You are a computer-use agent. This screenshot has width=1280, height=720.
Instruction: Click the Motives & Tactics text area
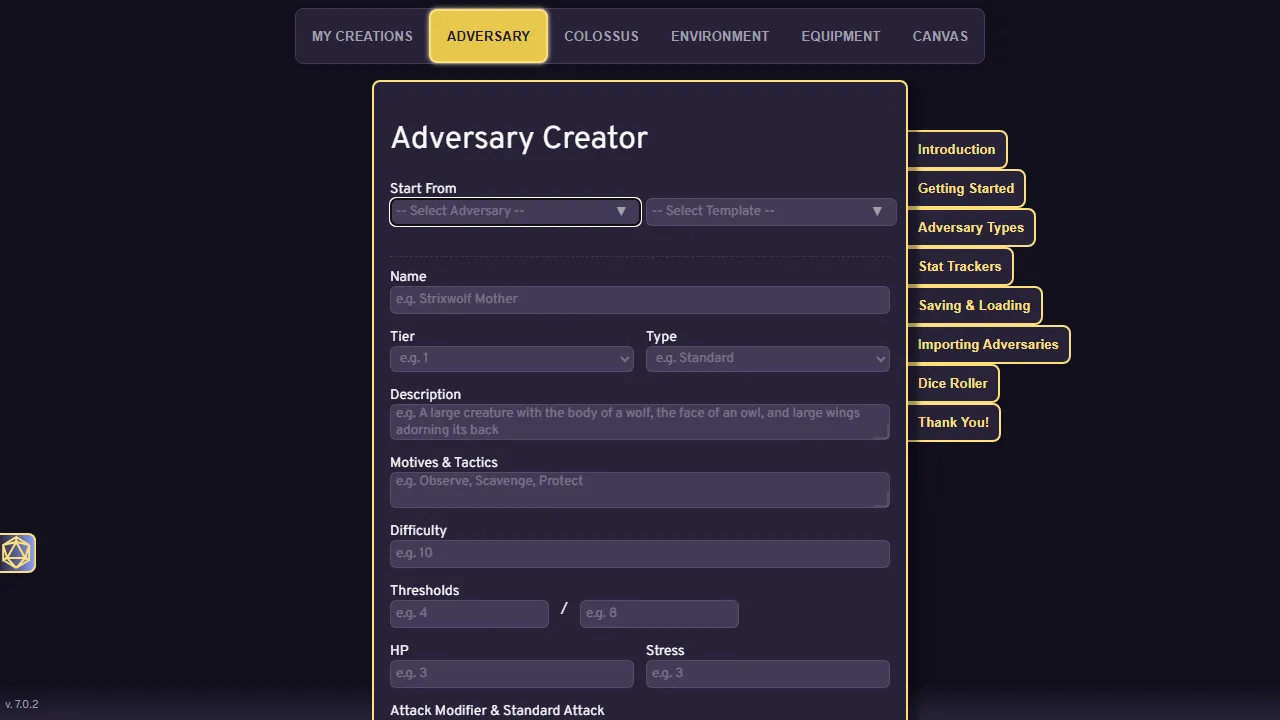pyautogui.click(x=639, y=489)
